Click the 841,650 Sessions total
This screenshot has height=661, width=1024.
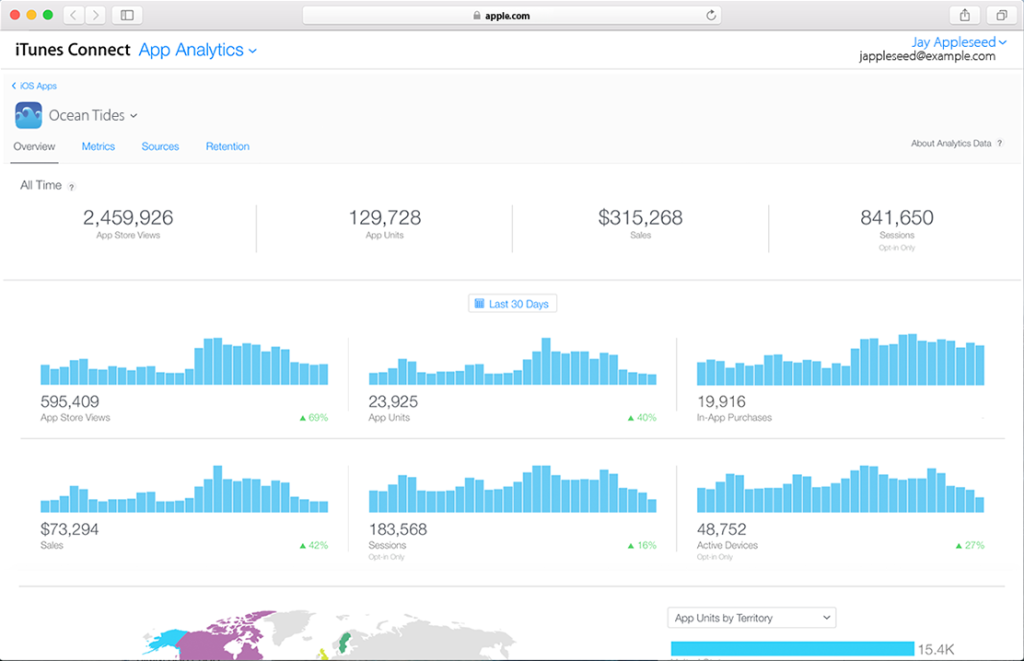click(x=897, y=218)
